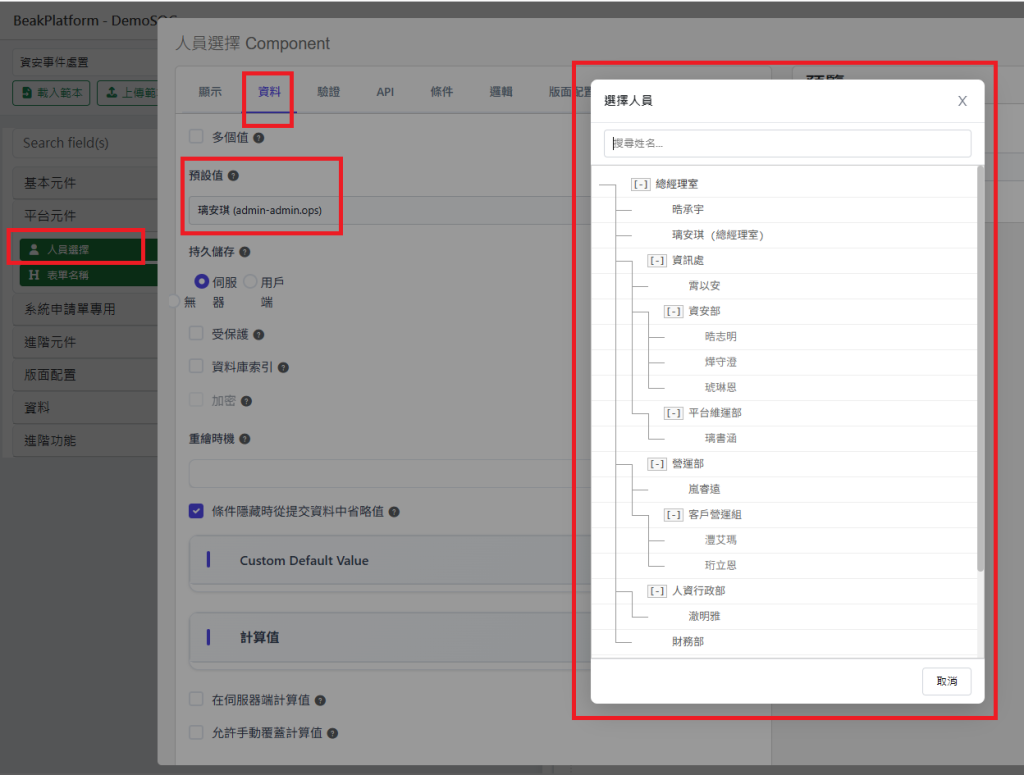Enable the 多個值 checkbox
This screenshot has width=1024, height=775.
(x=196, y=136)
